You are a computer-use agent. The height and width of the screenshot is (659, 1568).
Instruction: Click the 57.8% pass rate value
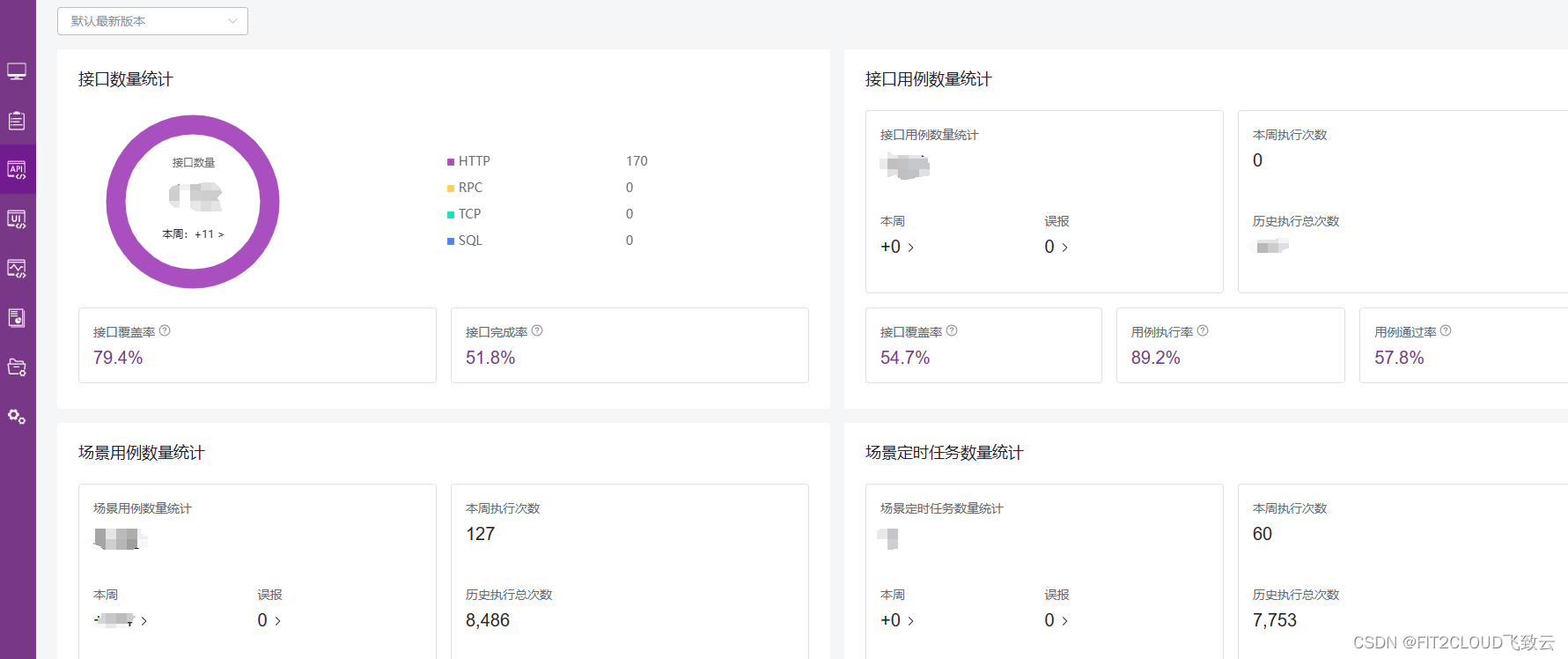pos(1399,358)
